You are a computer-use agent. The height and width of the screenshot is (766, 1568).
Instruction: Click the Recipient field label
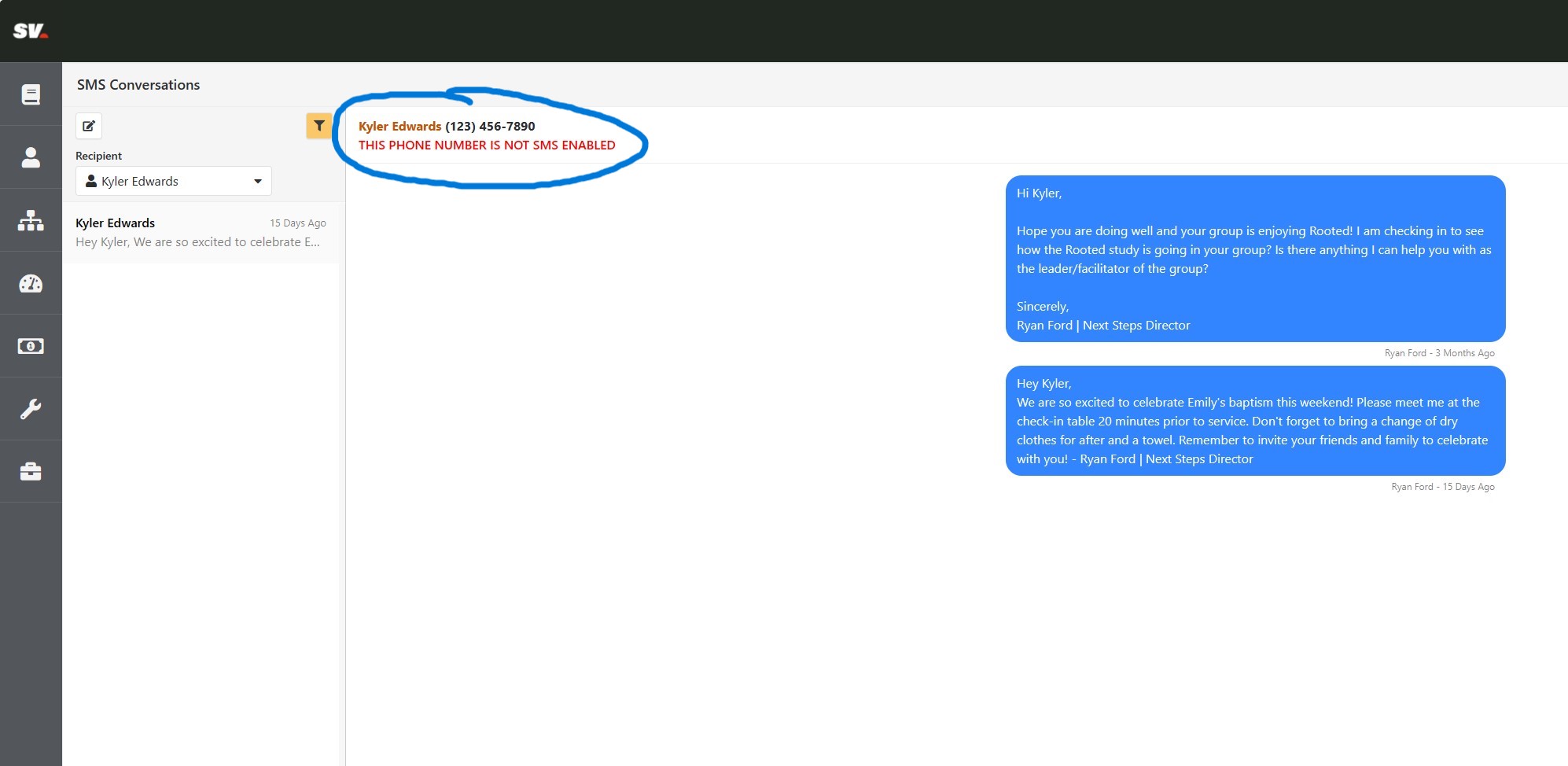[x=98, y=156]
